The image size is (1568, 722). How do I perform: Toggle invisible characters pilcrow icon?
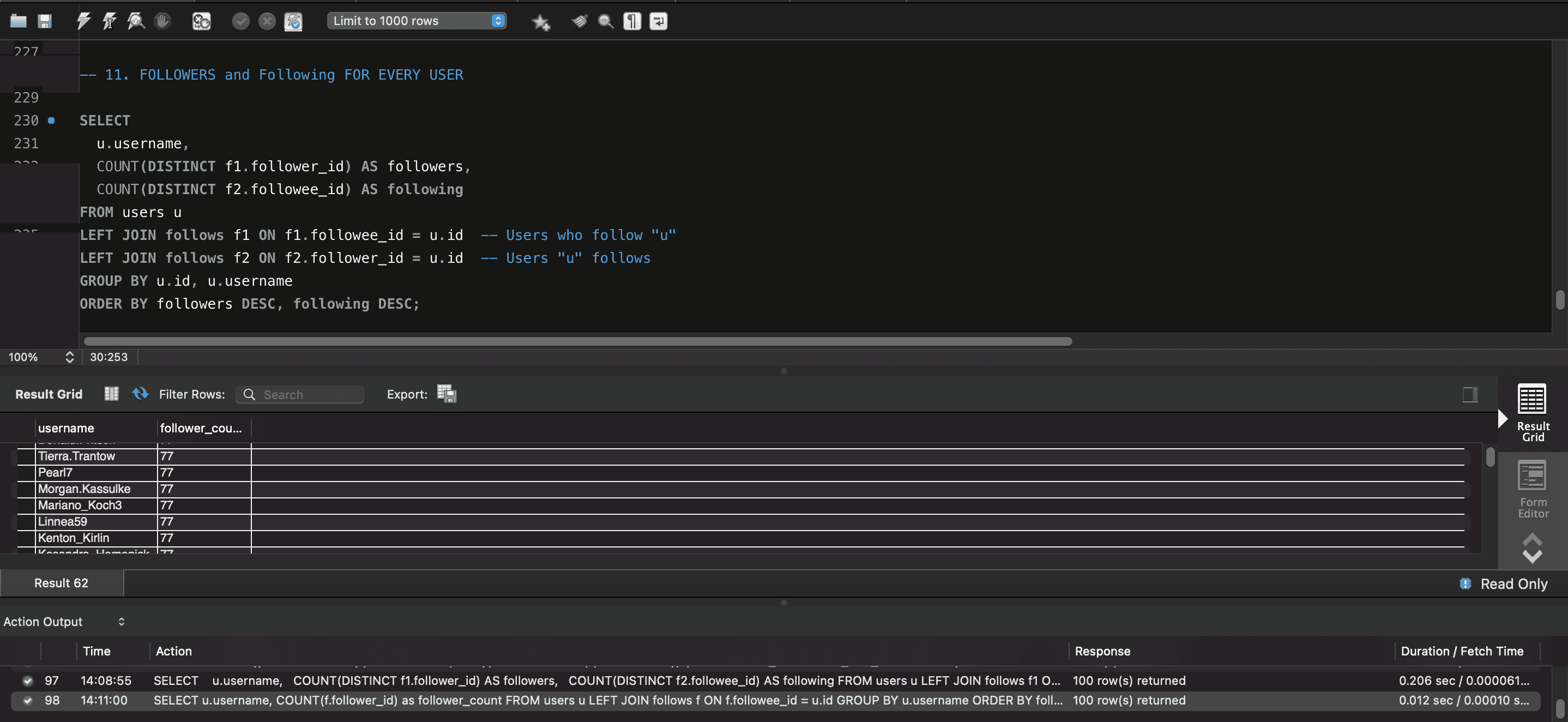pyautogui.click(x=632, y=21)
